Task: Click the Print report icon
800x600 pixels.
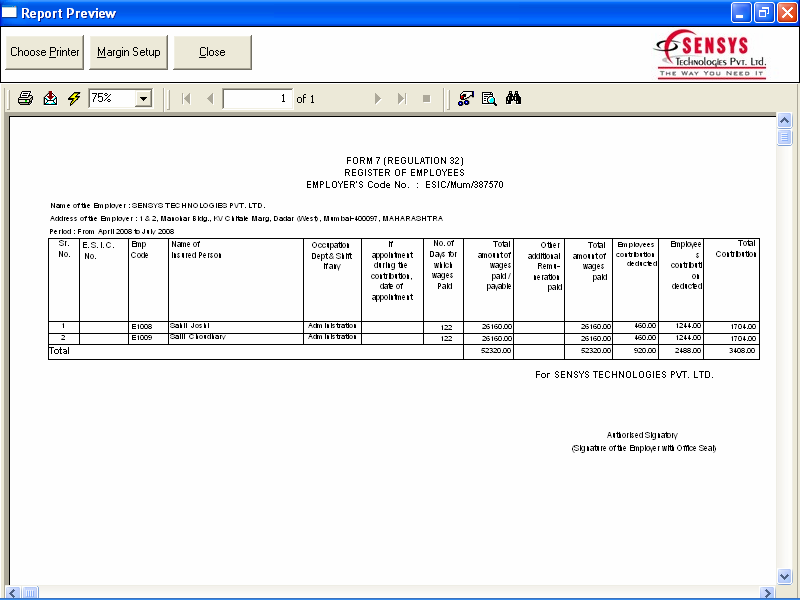Action: 26,98
